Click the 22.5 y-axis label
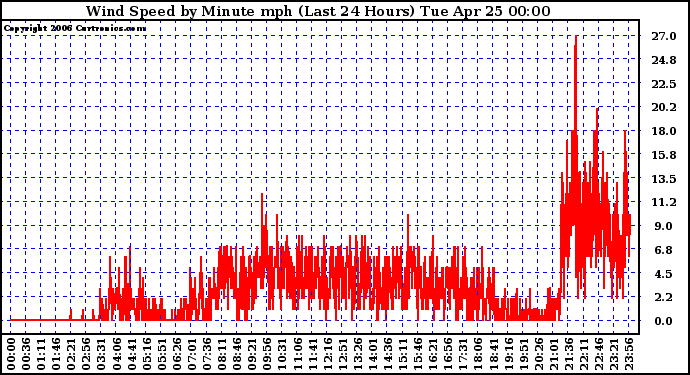The image size is (690, 375). [664, 84]
